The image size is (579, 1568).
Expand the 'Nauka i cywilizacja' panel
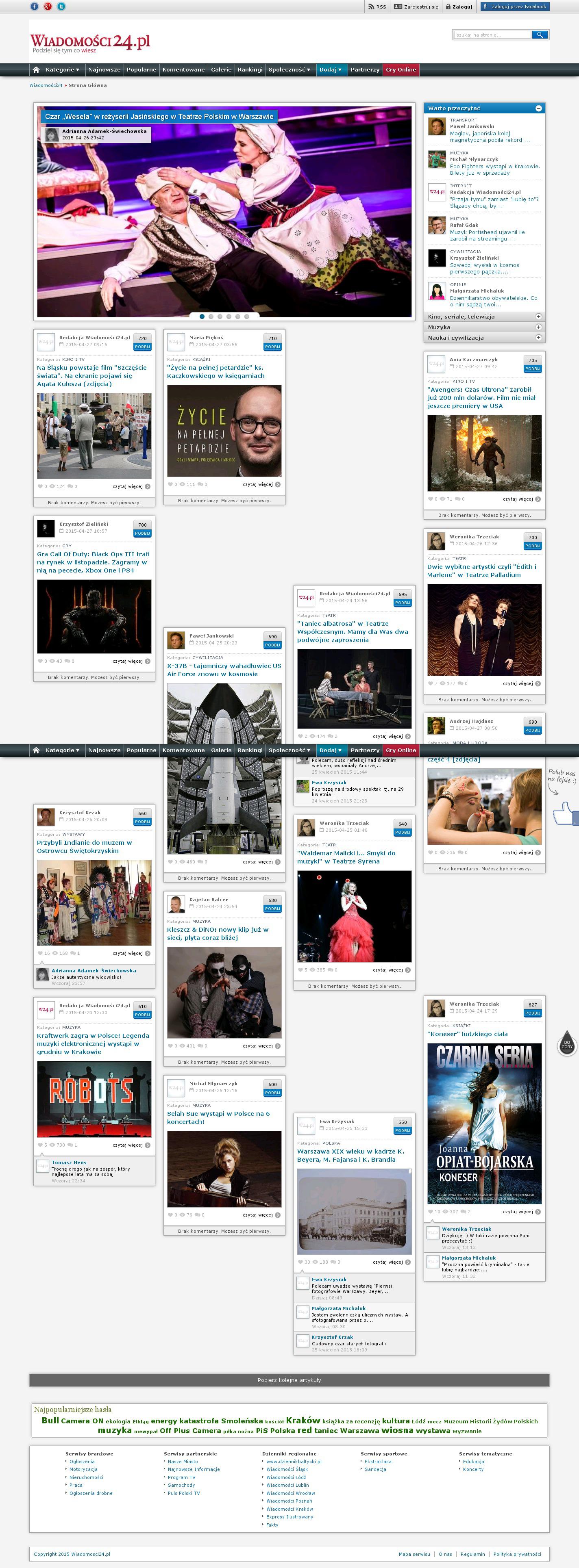538,337
